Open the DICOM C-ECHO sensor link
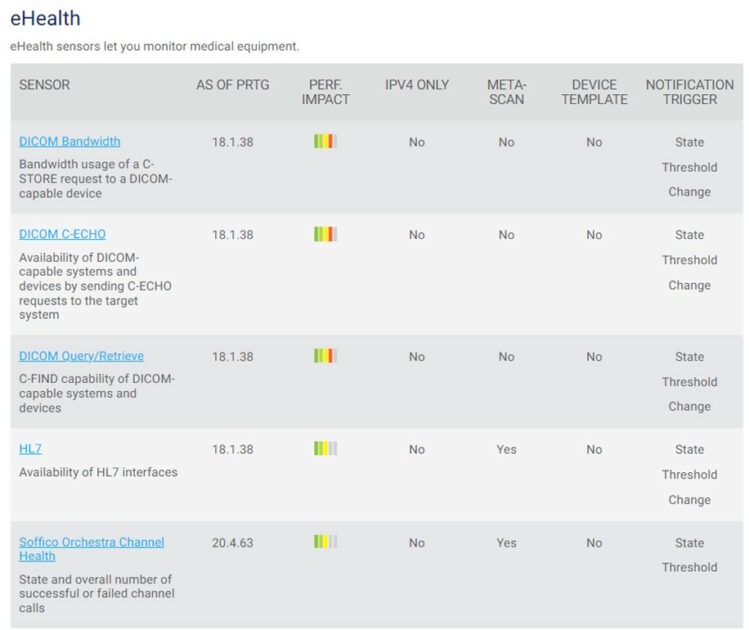The height and width of the screenshot is (630, 749). (x=62, y=234)
